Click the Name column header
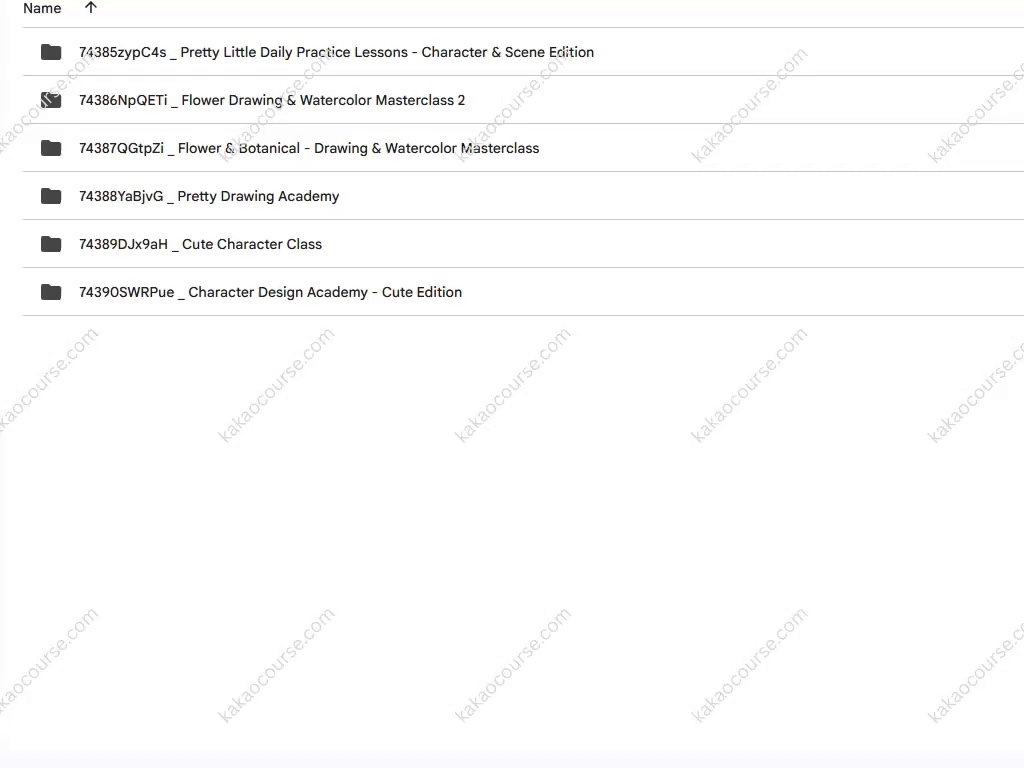Screen dimensions: 1024x768 [x=42, y=8]
